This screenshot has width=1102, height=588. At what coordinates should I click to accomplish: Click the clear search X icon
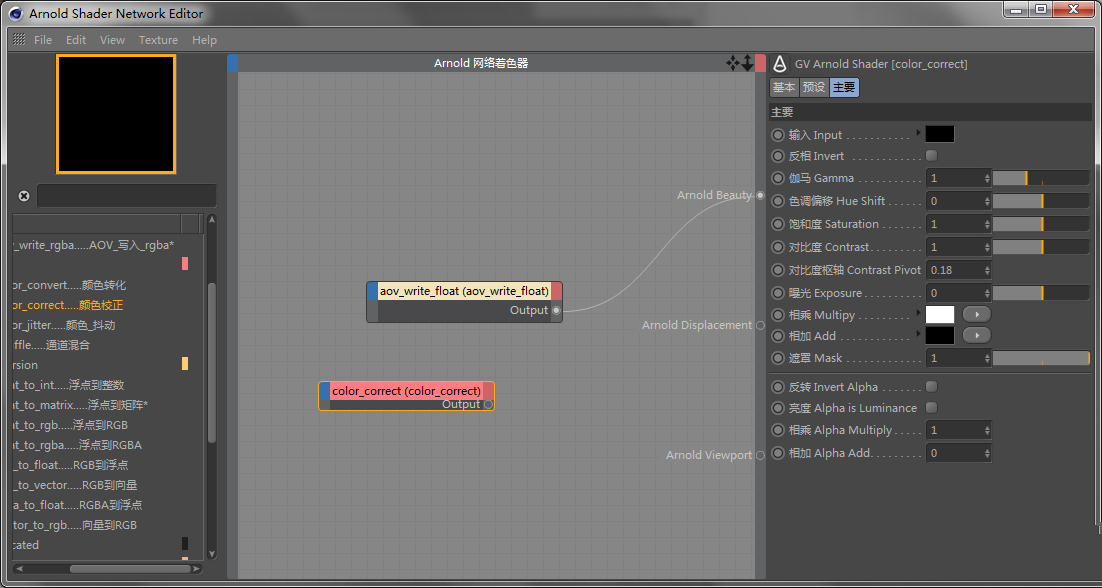click(24, 196)
